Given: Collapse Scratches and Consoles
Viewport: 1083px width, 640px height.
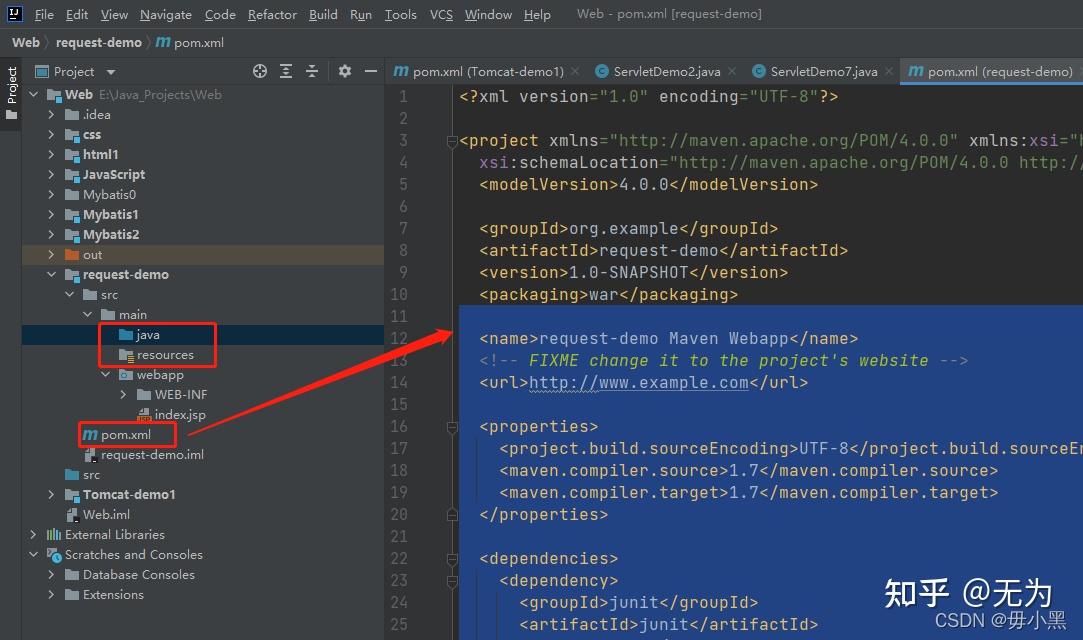Looking at the screenshot, I should (x=34, y=555).
